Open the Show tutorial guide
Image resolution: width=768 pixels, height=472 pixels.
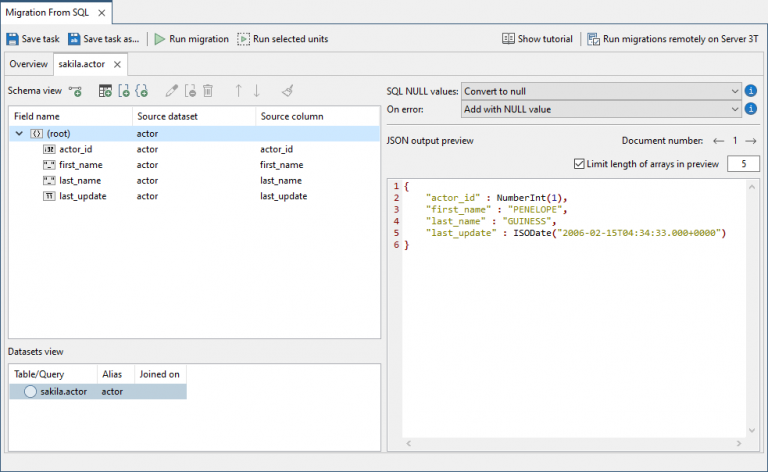click(x=537, y=39)
